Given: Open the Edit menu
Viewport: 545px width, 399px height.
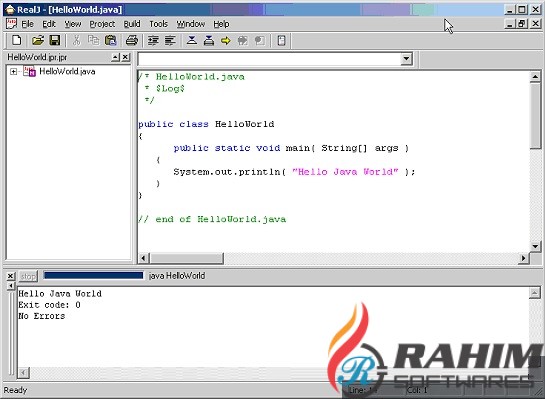Looking at the screenshot, I should (49, 24).
